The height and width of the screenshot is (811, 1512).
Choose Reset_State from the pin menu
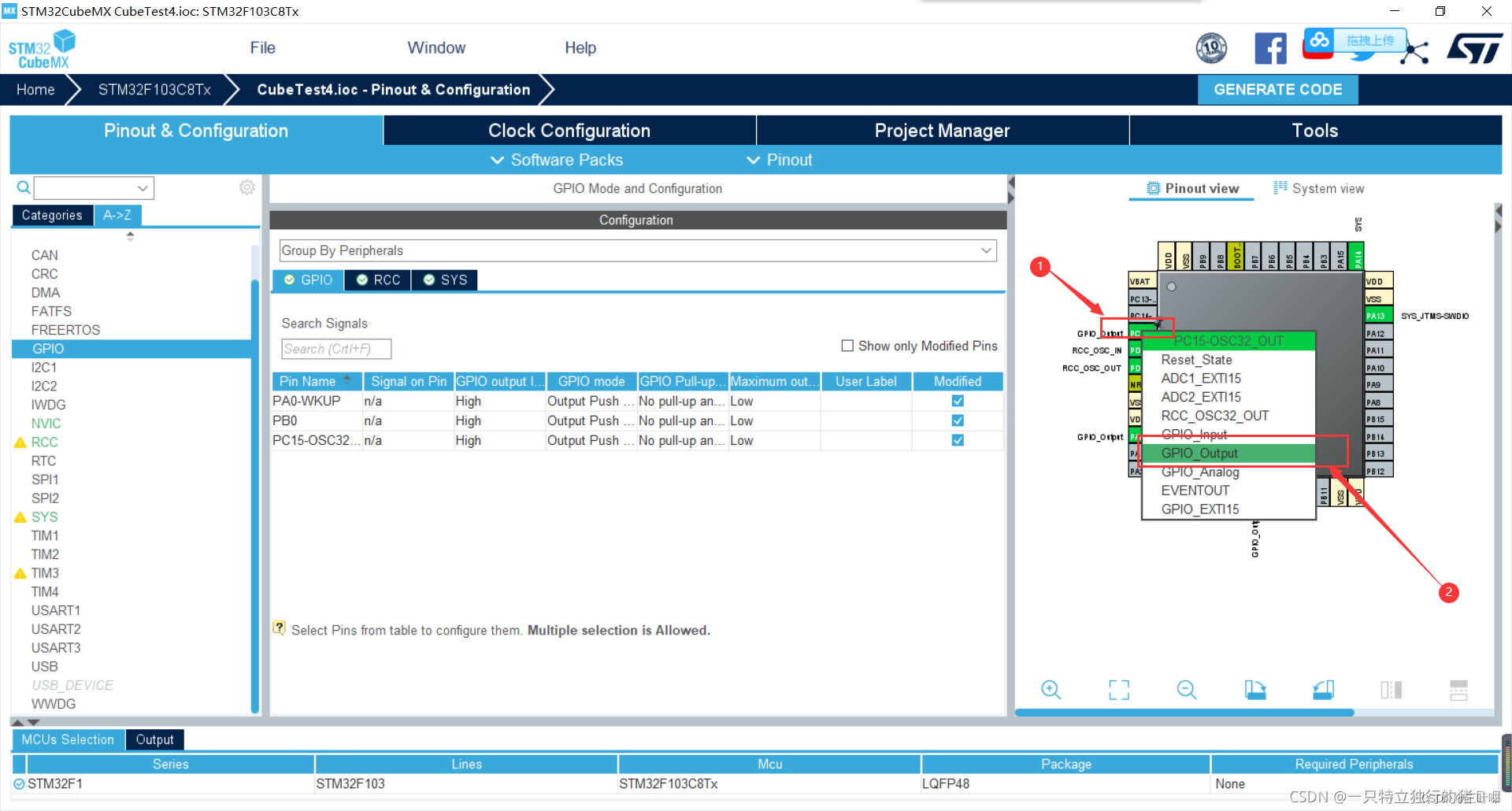[x=1228, y=360]
